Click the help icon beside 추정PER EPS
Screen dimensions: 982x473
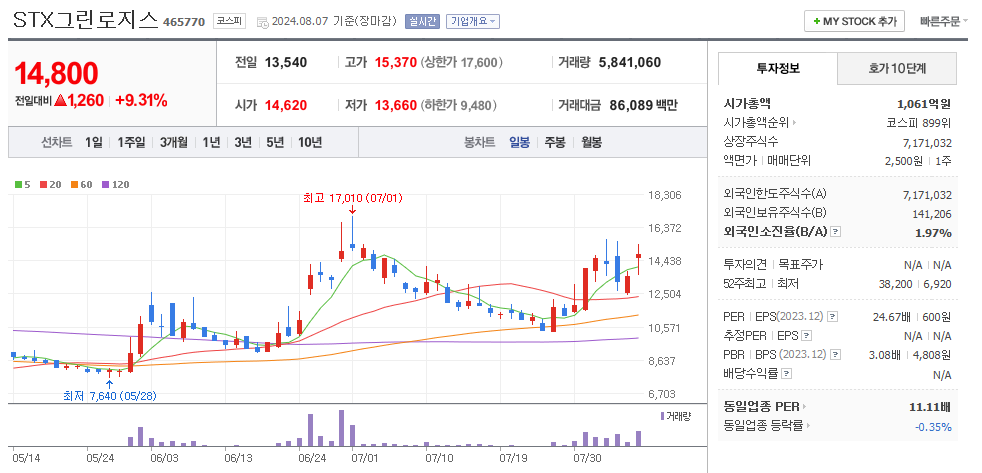(x=807, y=336)
